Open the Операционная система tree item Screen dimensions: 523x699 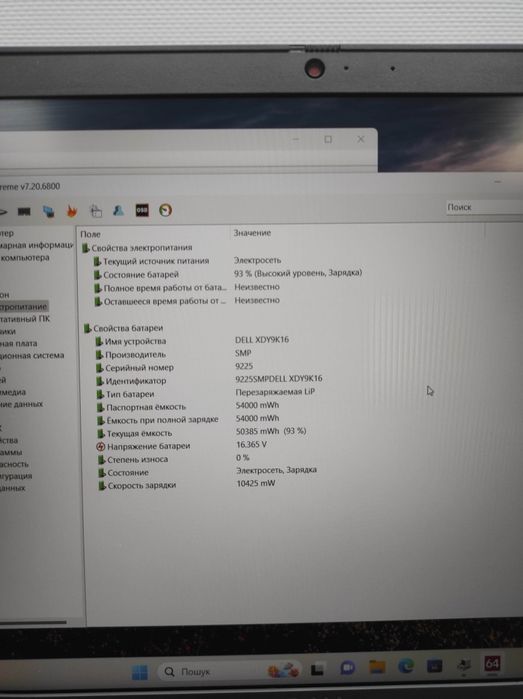click(x=32, y=355)
